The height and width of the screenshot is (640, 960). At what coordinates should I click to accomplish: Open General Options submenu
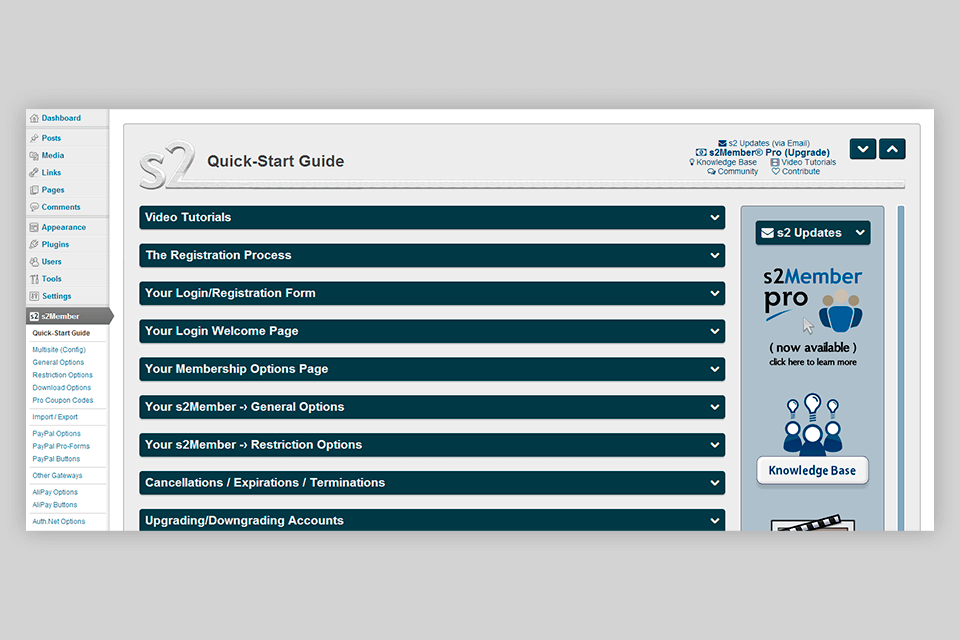tap(58, 363)
